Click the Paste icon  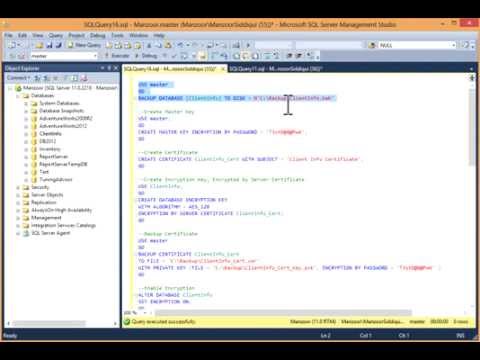[168, 45]
